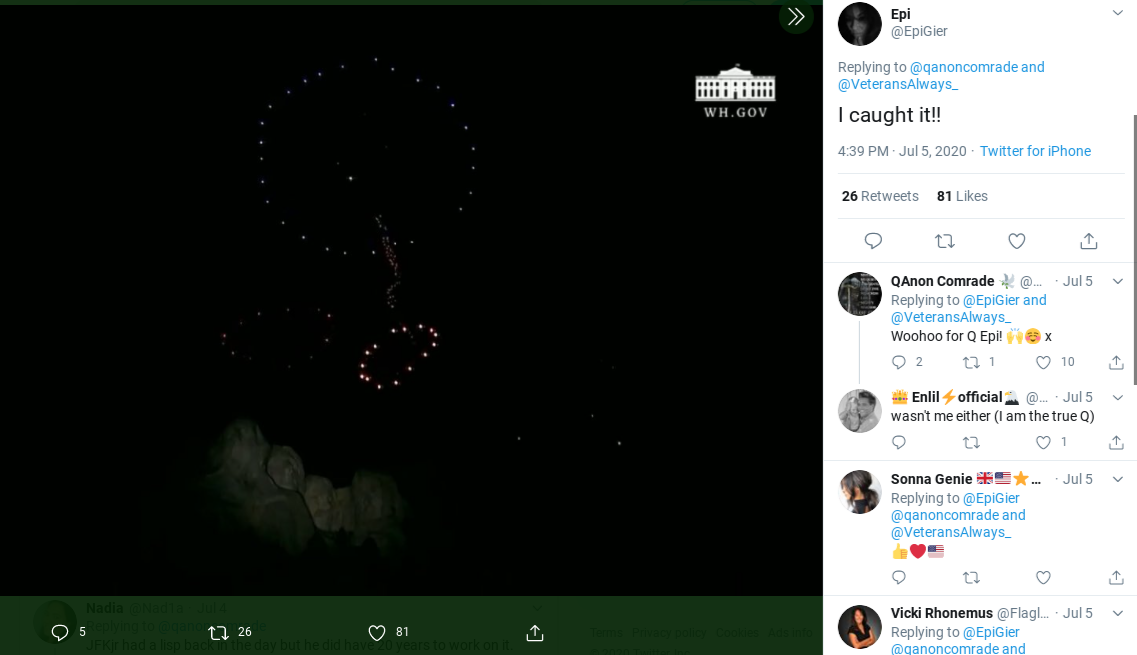Image resolution: width=1137 pixels, height=655 pixels.
Task: Reply to Epi's main tweet
Action: click(873, 241)
